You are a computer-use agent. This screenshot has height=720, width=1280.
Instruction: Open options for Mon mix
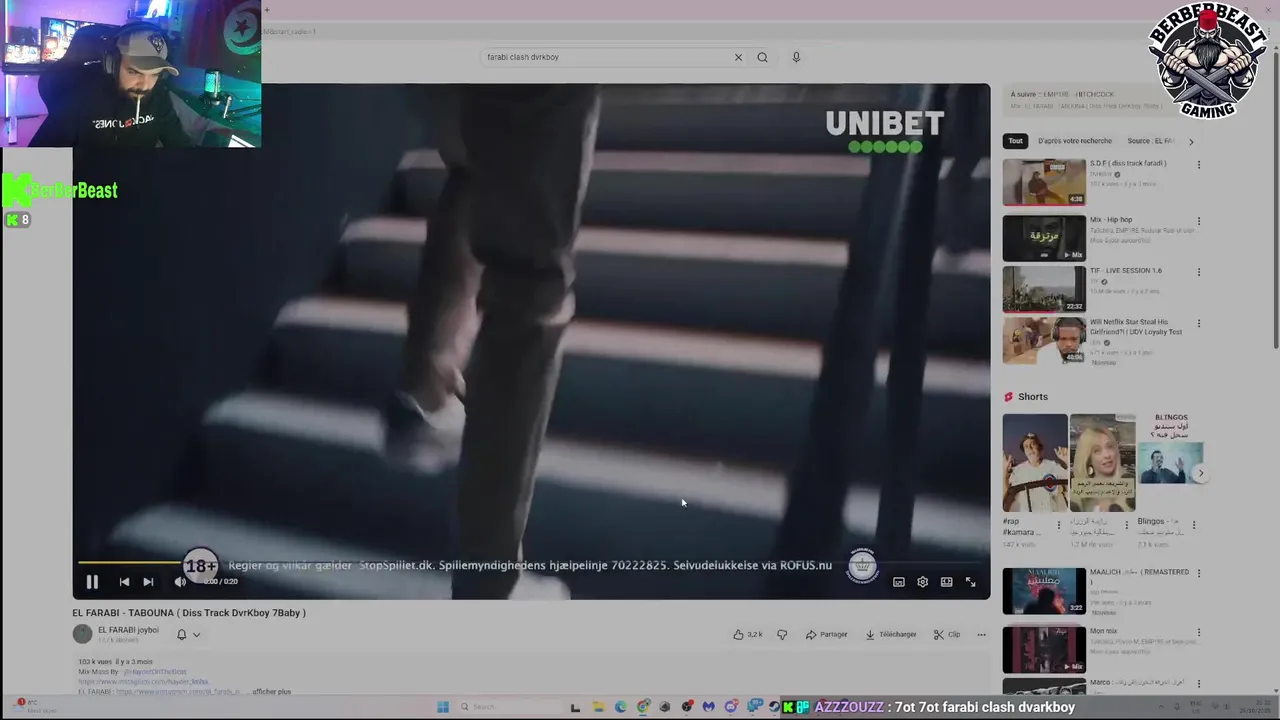pyautogui.click(x=1198, y=633)
